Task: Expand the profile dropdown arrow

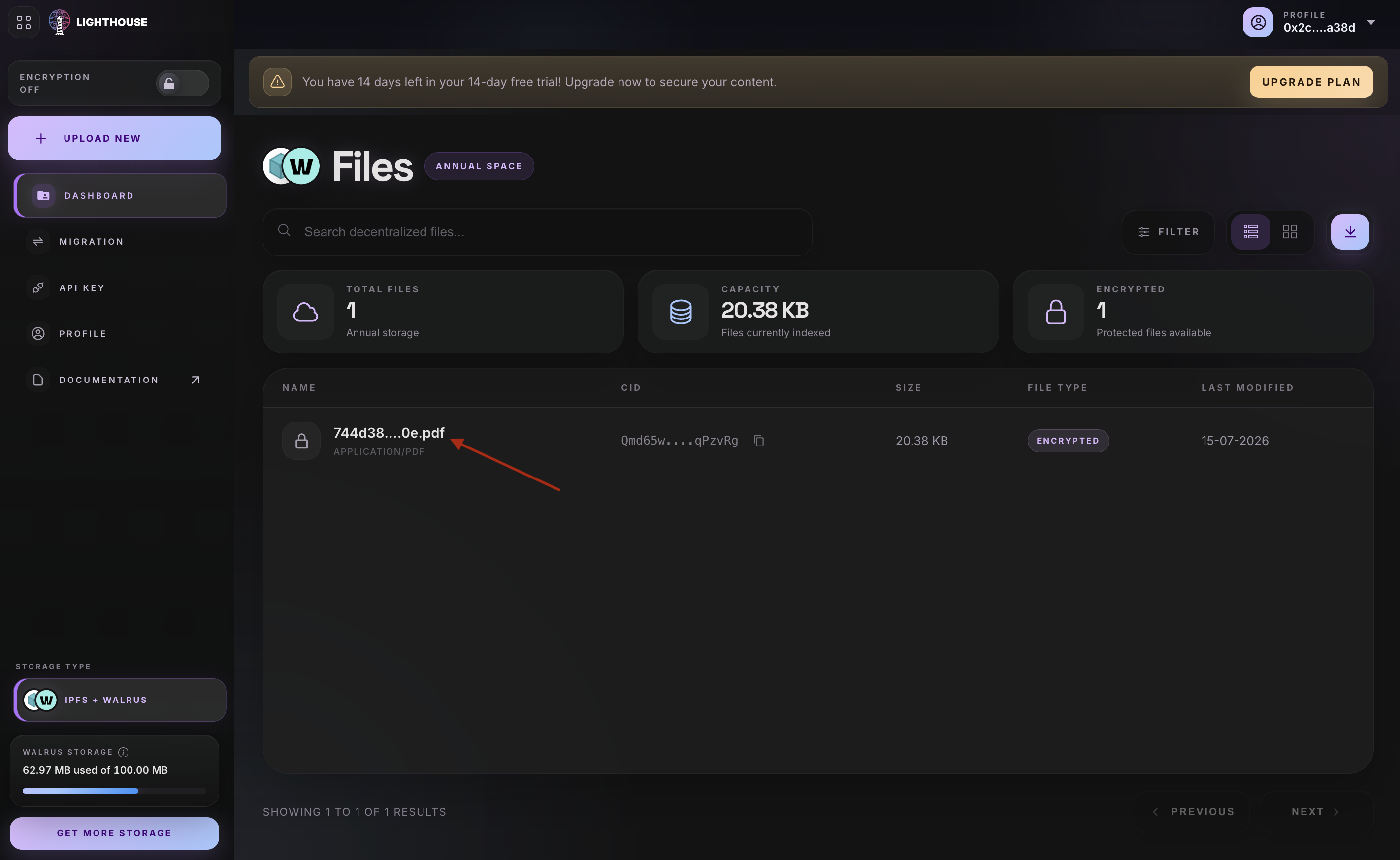Action: [x=1371, y=22]
